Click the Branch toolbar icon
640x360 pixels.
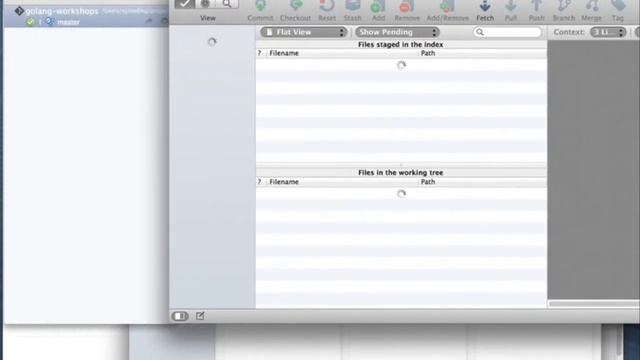(564, 6)
